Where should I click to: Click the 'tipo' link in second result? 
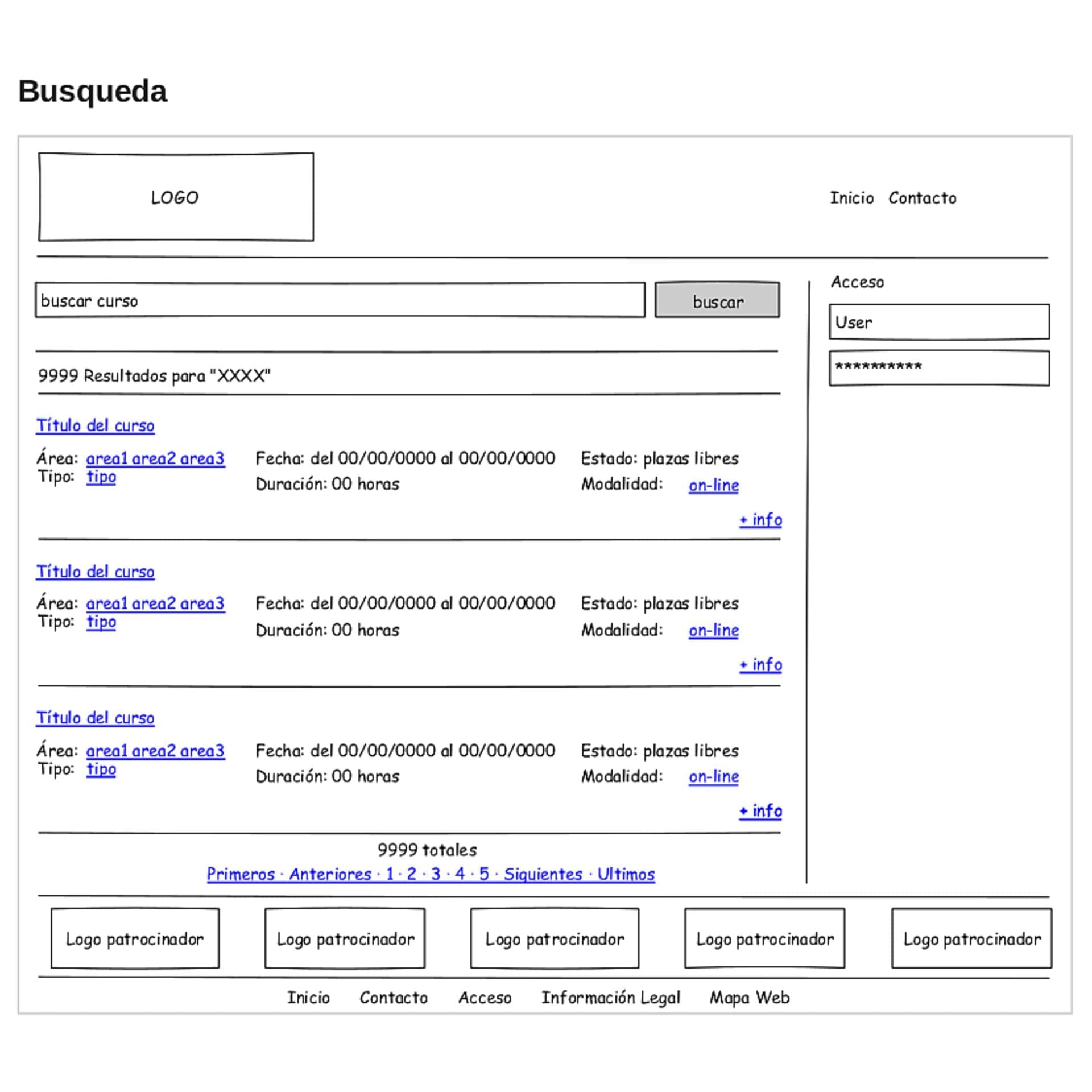coord(101,622)
